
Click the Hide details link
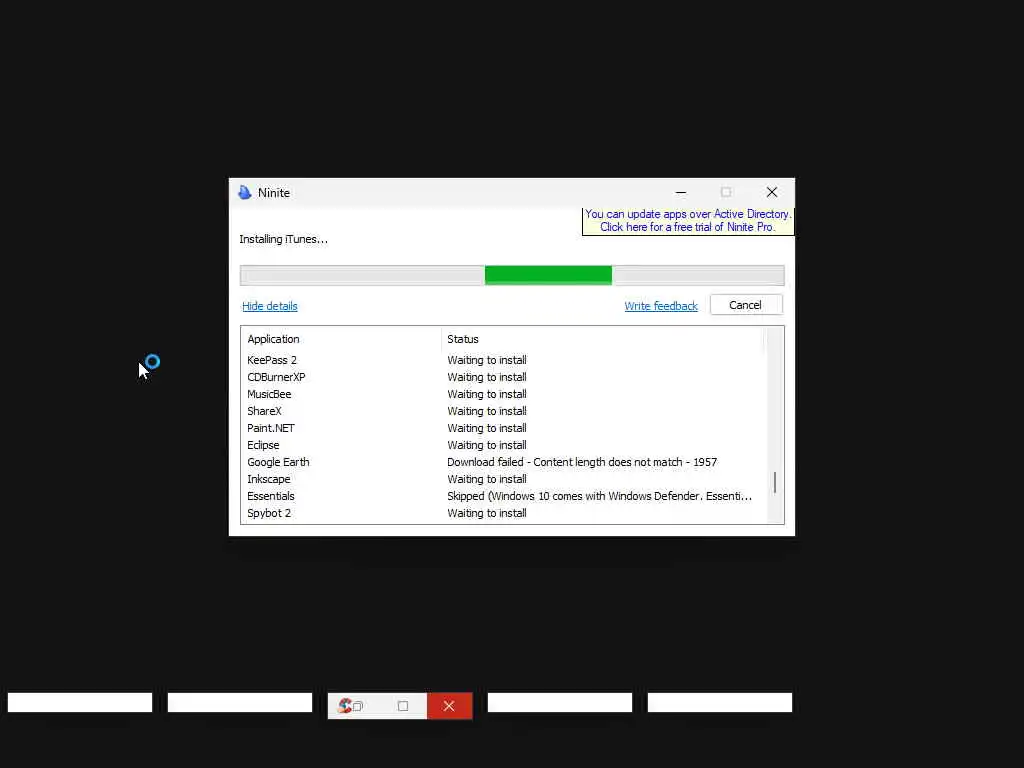pos(270,306)
